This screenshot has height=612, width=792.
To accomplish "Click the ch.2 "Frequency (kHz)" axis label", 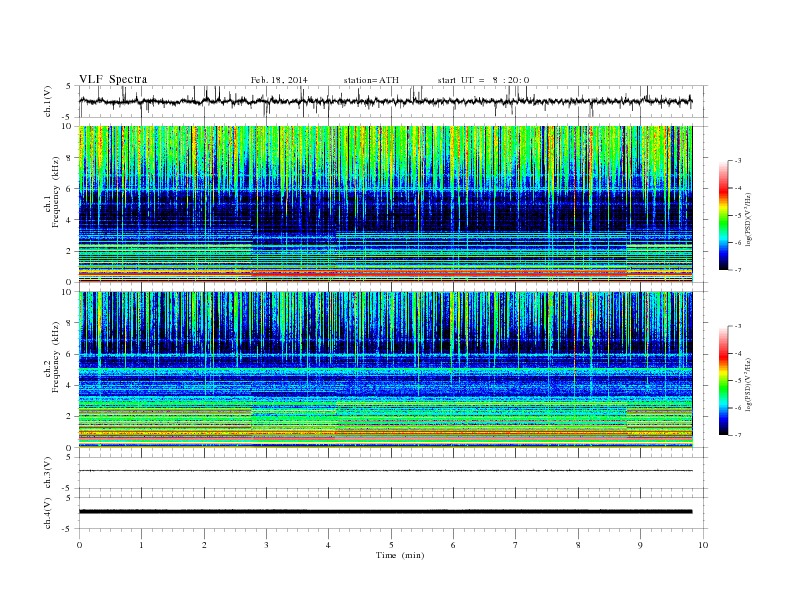I will coord(56,356).
